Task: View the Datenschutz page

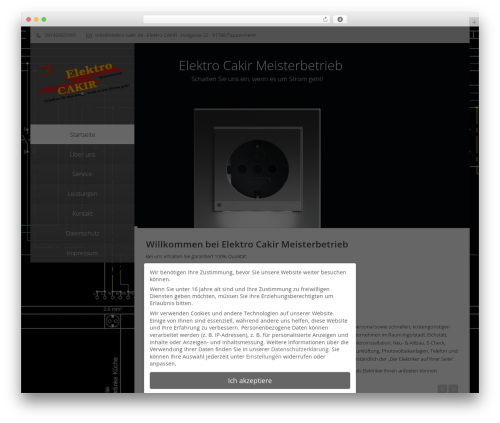Action: (x=82, y=233)
